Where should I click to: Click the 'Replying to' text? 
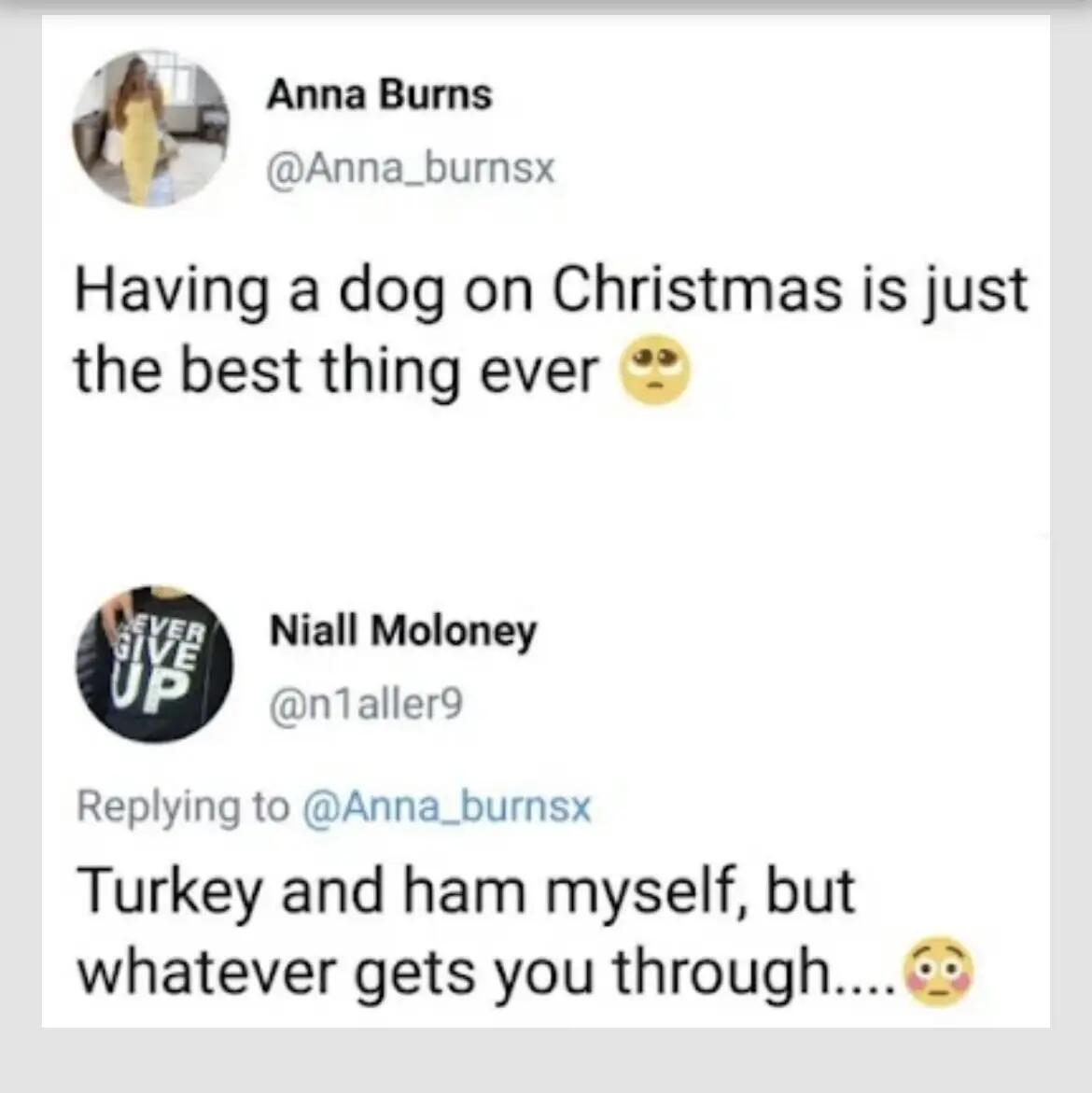point(182,806)
